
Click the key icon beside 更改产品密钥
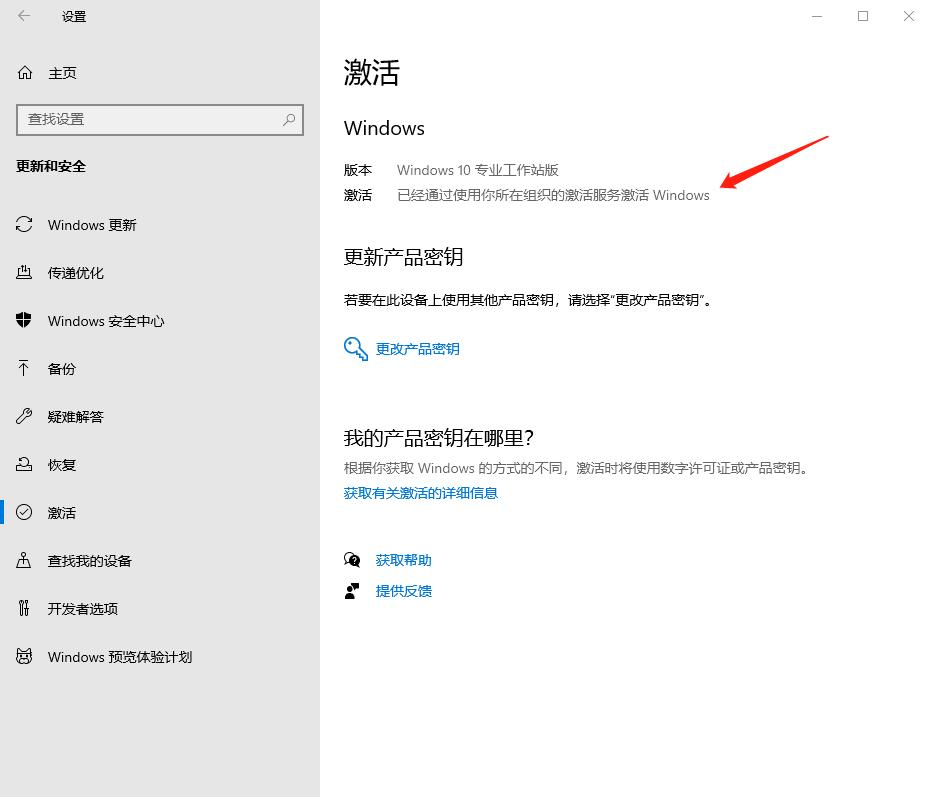pyautogui.click(x=355, y=349)
